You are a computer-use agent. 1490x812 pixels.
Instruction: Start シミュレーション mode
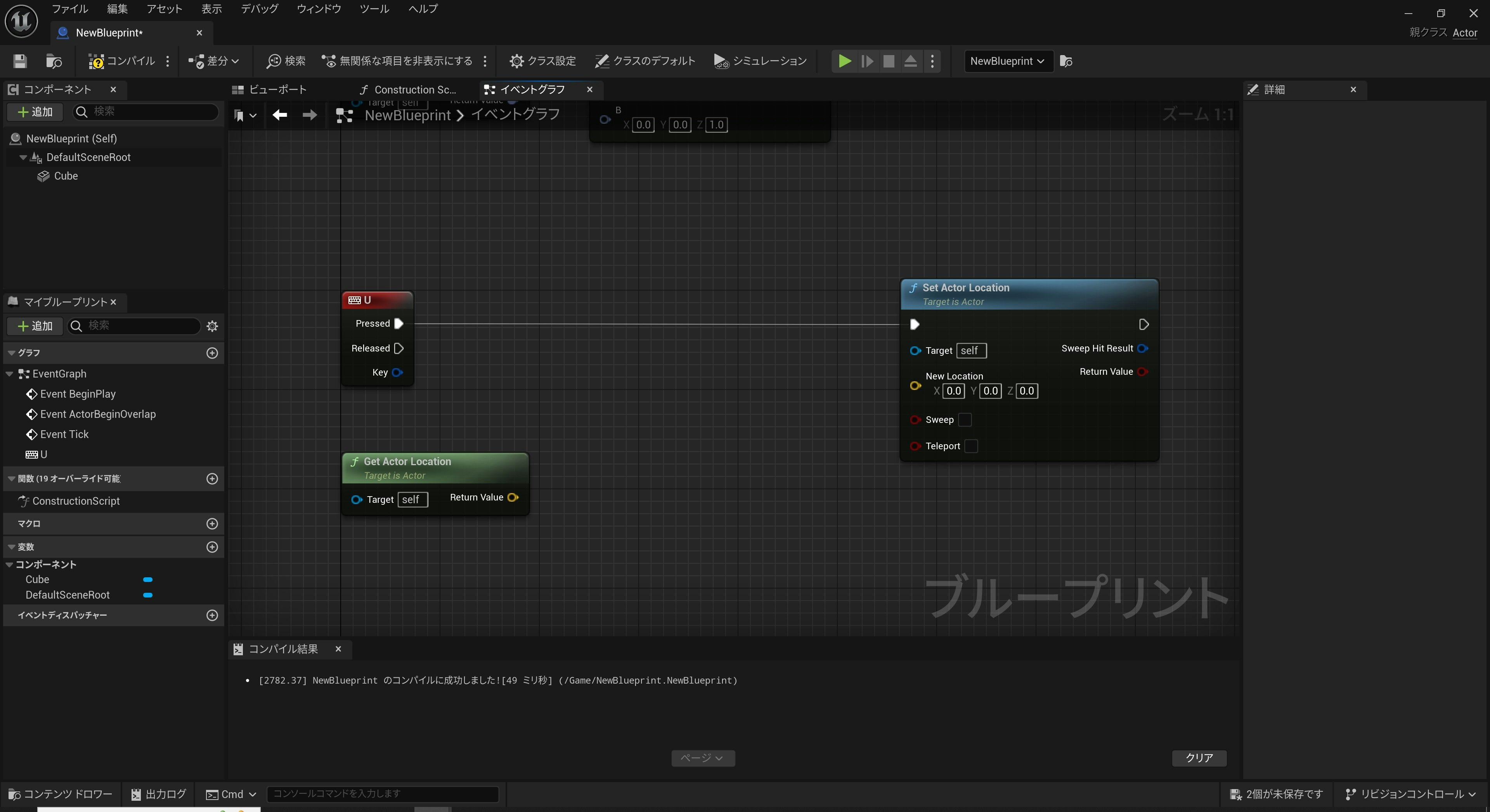[759, 61]
